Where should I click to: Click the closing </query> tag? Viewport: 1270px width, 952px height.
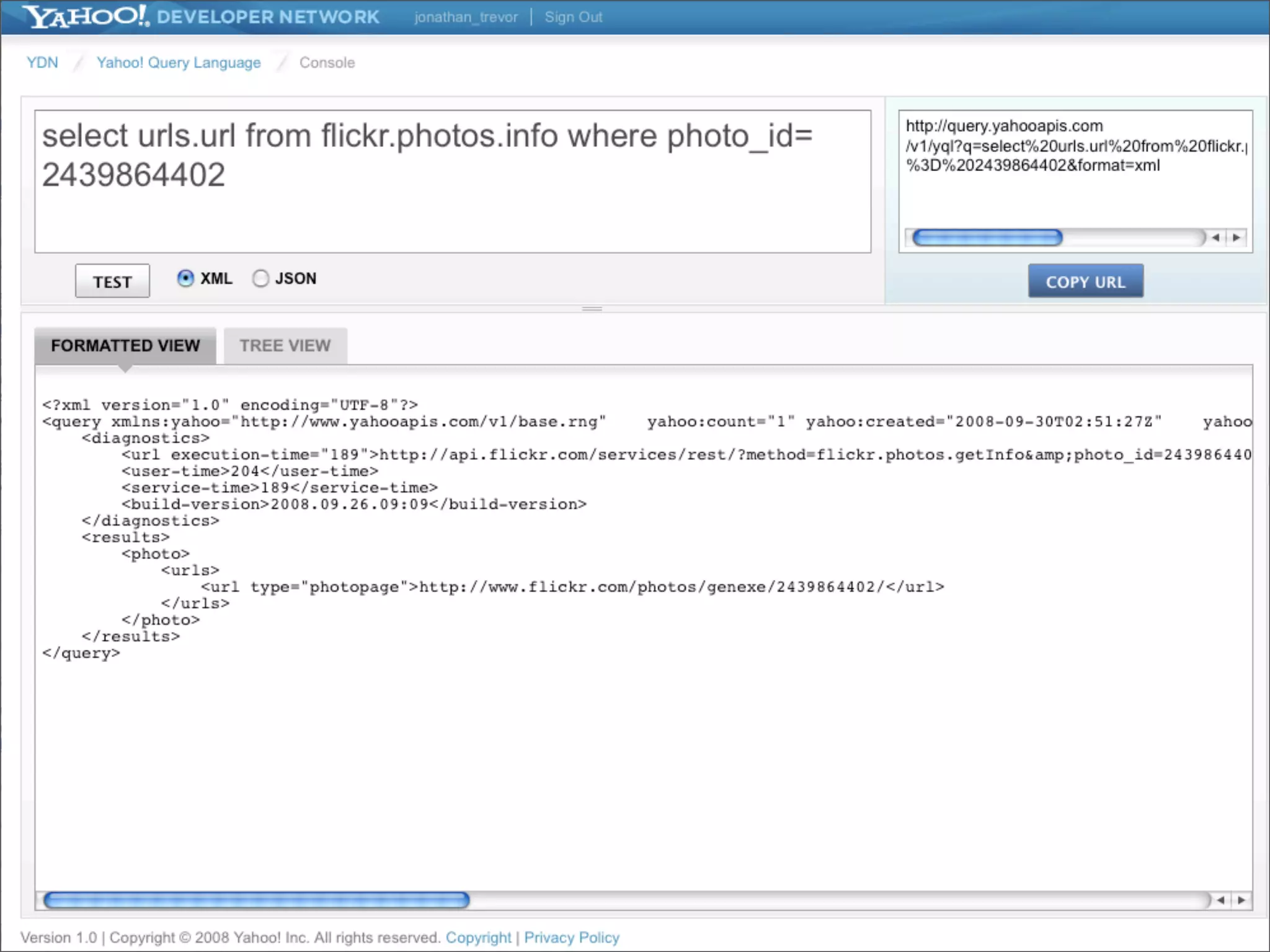tap(81, 653)
